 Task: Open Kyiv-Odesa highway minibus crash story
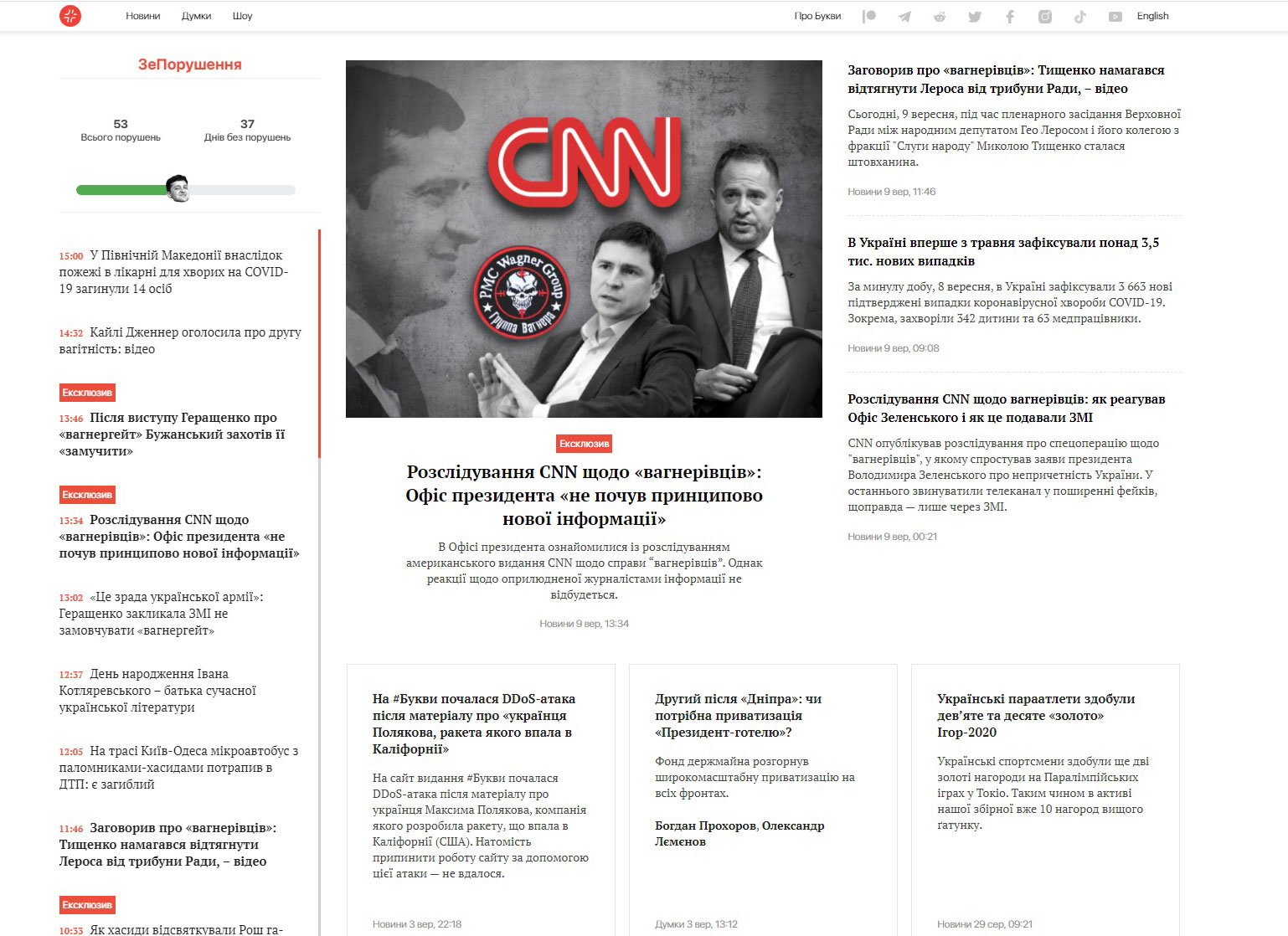[178, 768]
